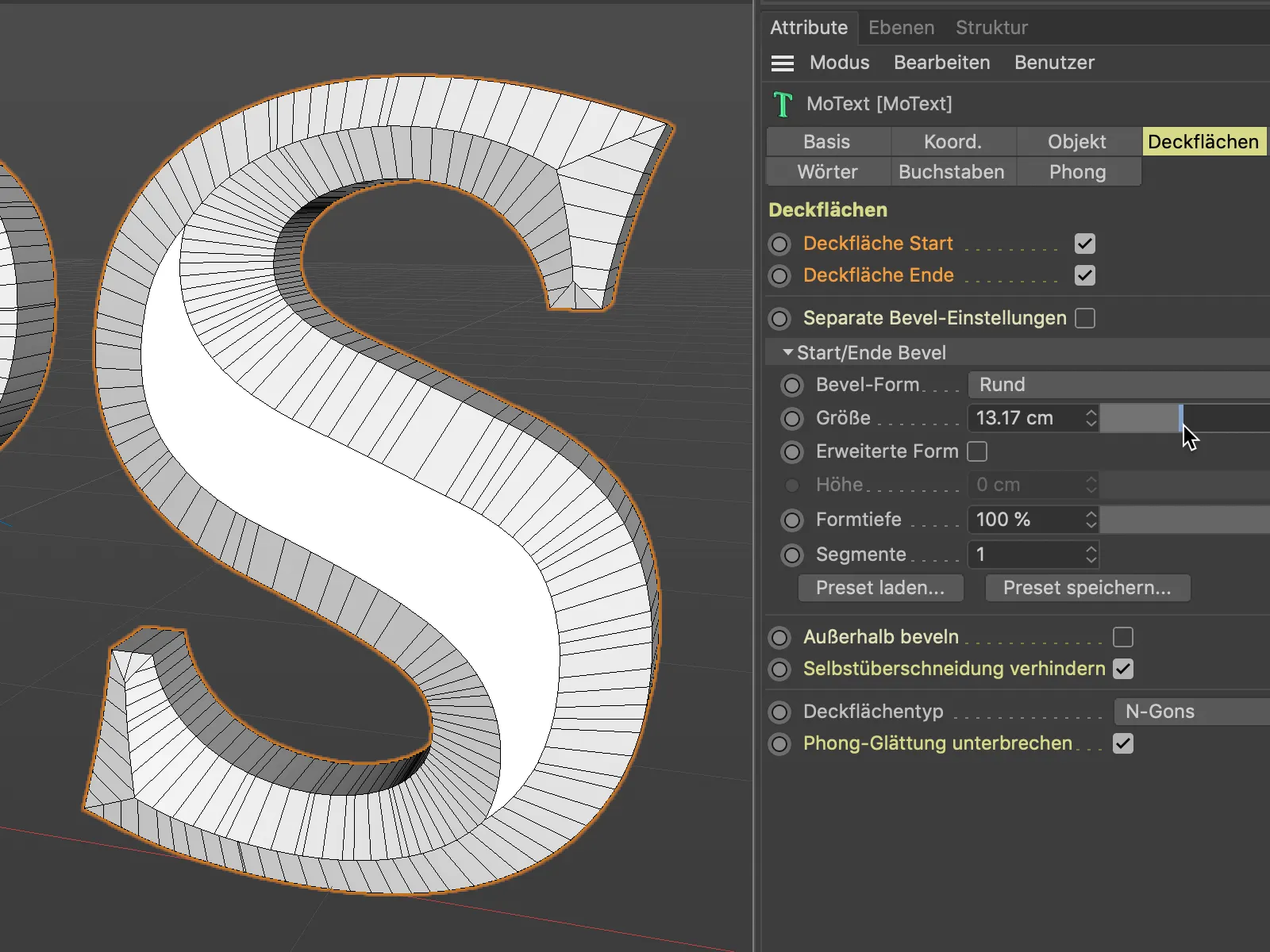Click the keyframe dot beside Deckflächentyp
Screen dimensions: 1270x952
tap(780, 712)
